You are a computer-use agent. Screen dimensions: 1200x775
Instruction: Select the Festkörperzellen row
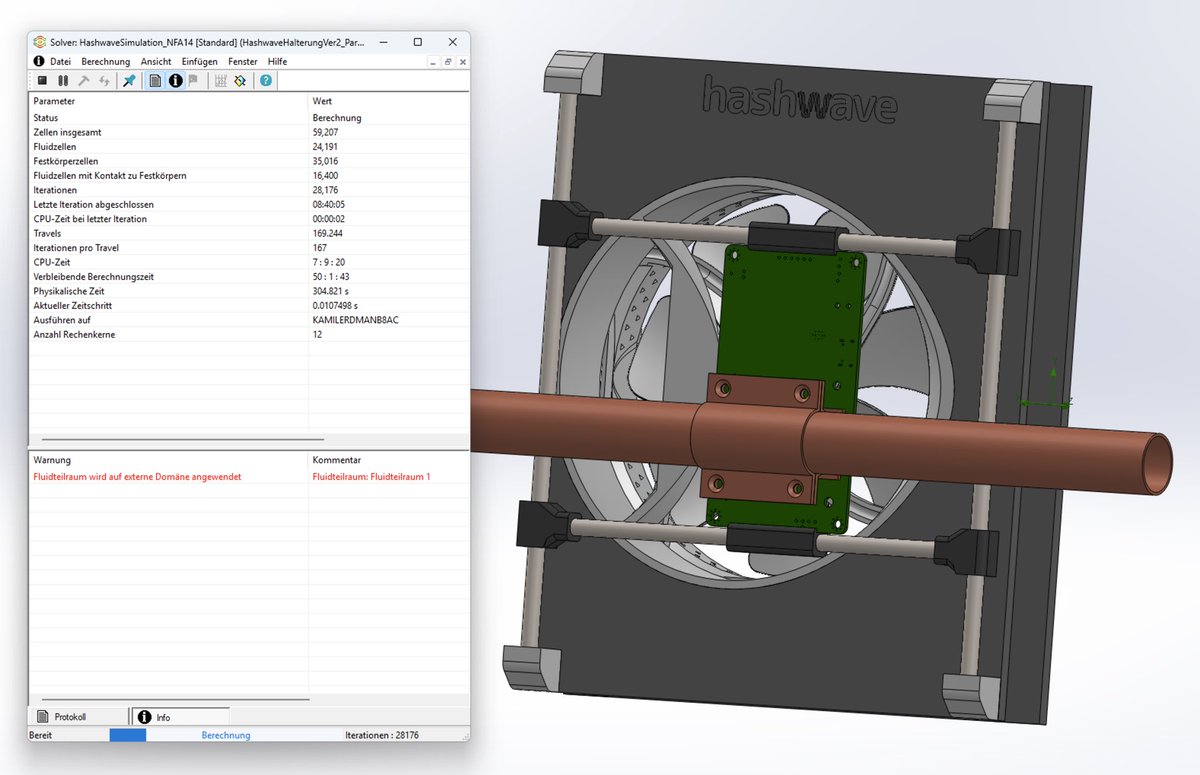(249, 161)
